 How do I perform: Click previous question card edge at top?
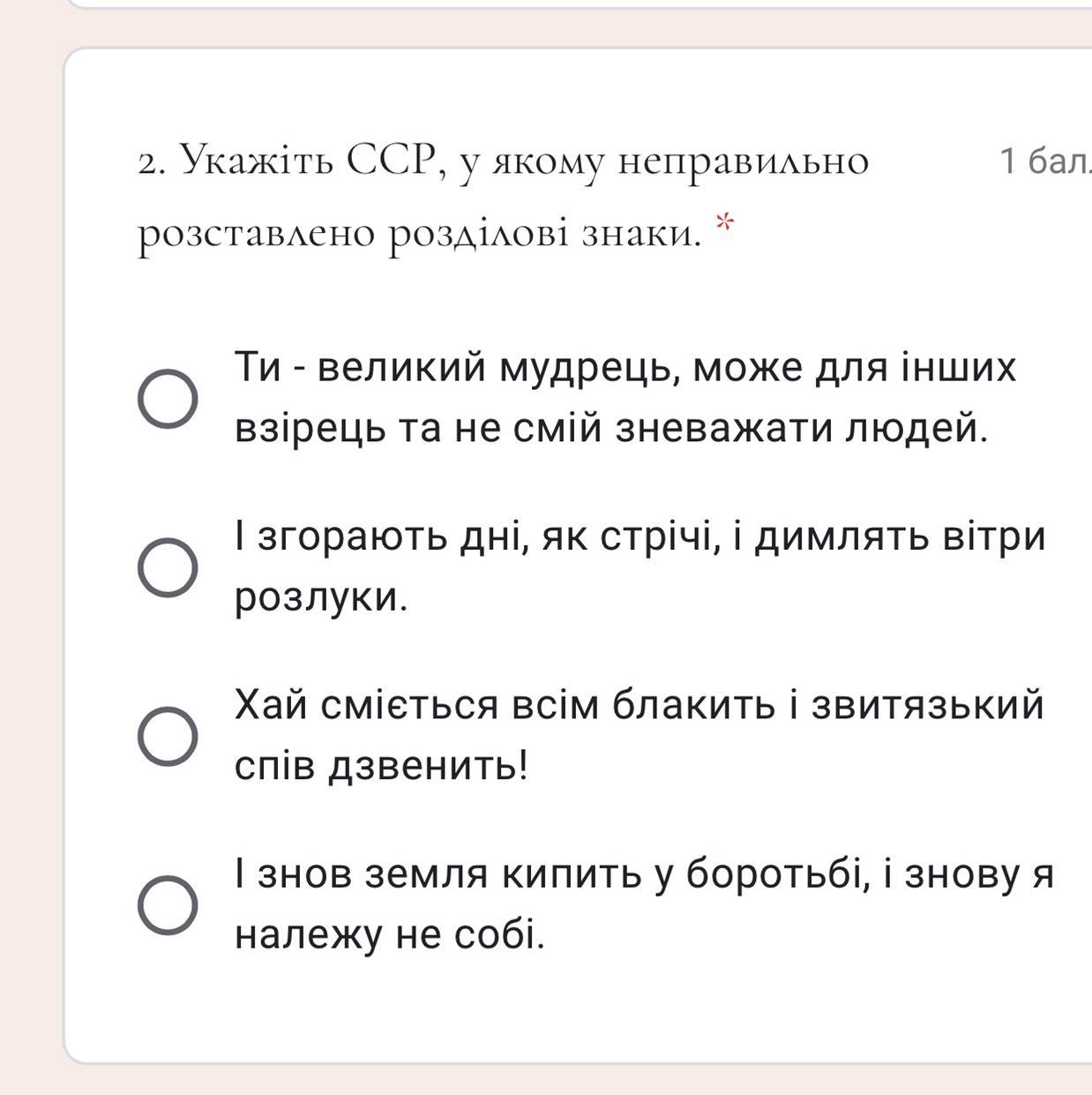click(x=578, y=4)
